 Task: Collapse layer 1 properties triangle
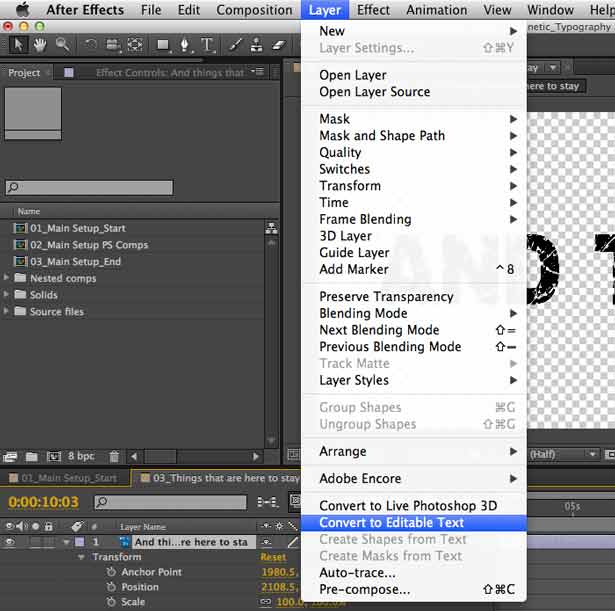66,542
